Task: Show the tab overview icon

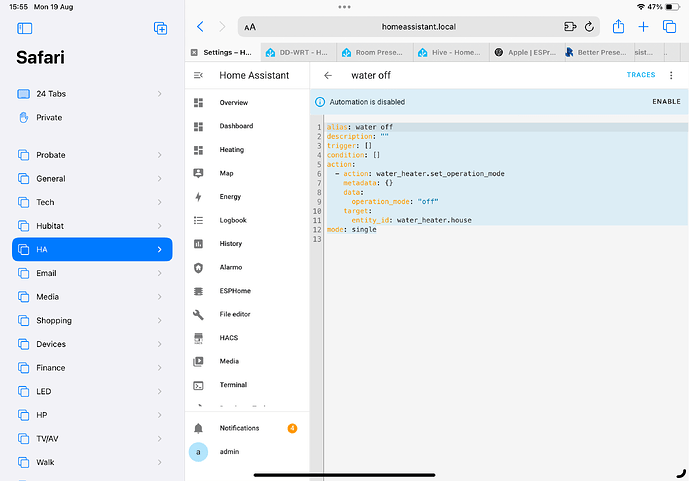Action: [669, 27]
